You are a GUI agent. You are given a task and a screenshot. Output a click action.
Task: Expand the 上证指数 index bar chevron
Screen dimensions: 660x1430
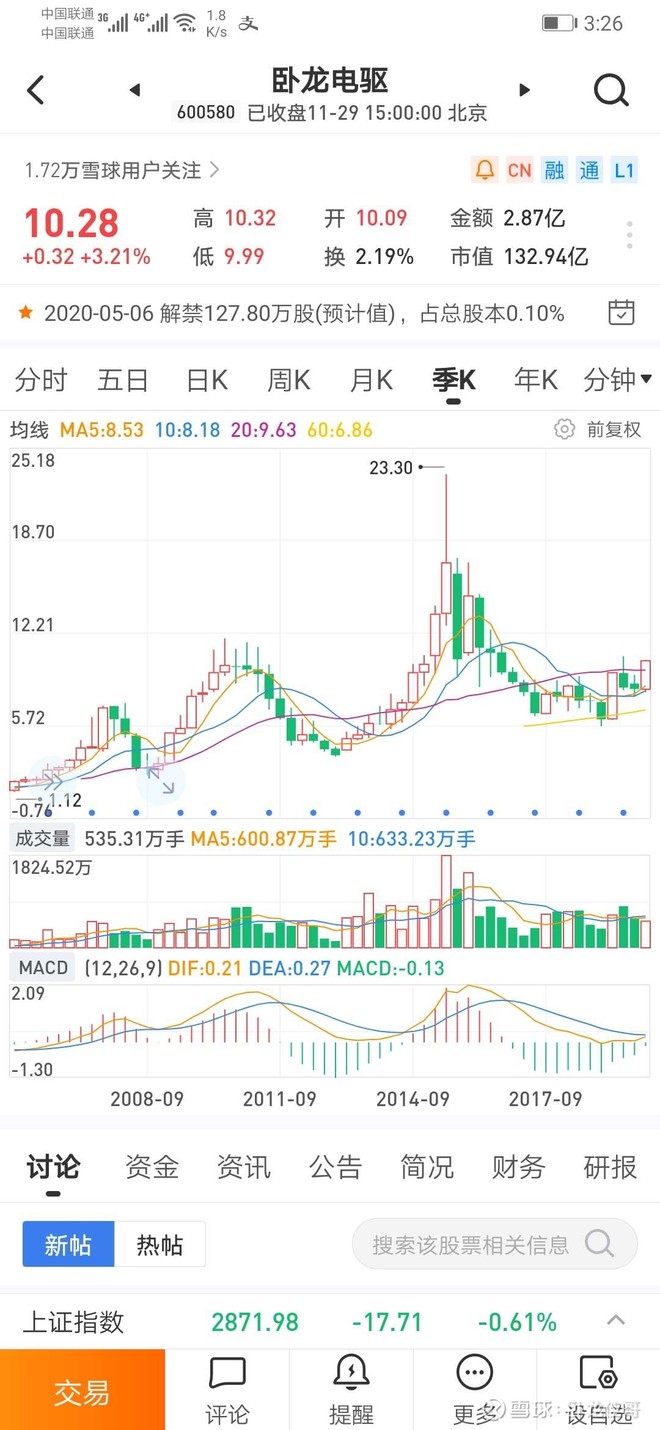pyautogui.click(x=616, y=1320)
